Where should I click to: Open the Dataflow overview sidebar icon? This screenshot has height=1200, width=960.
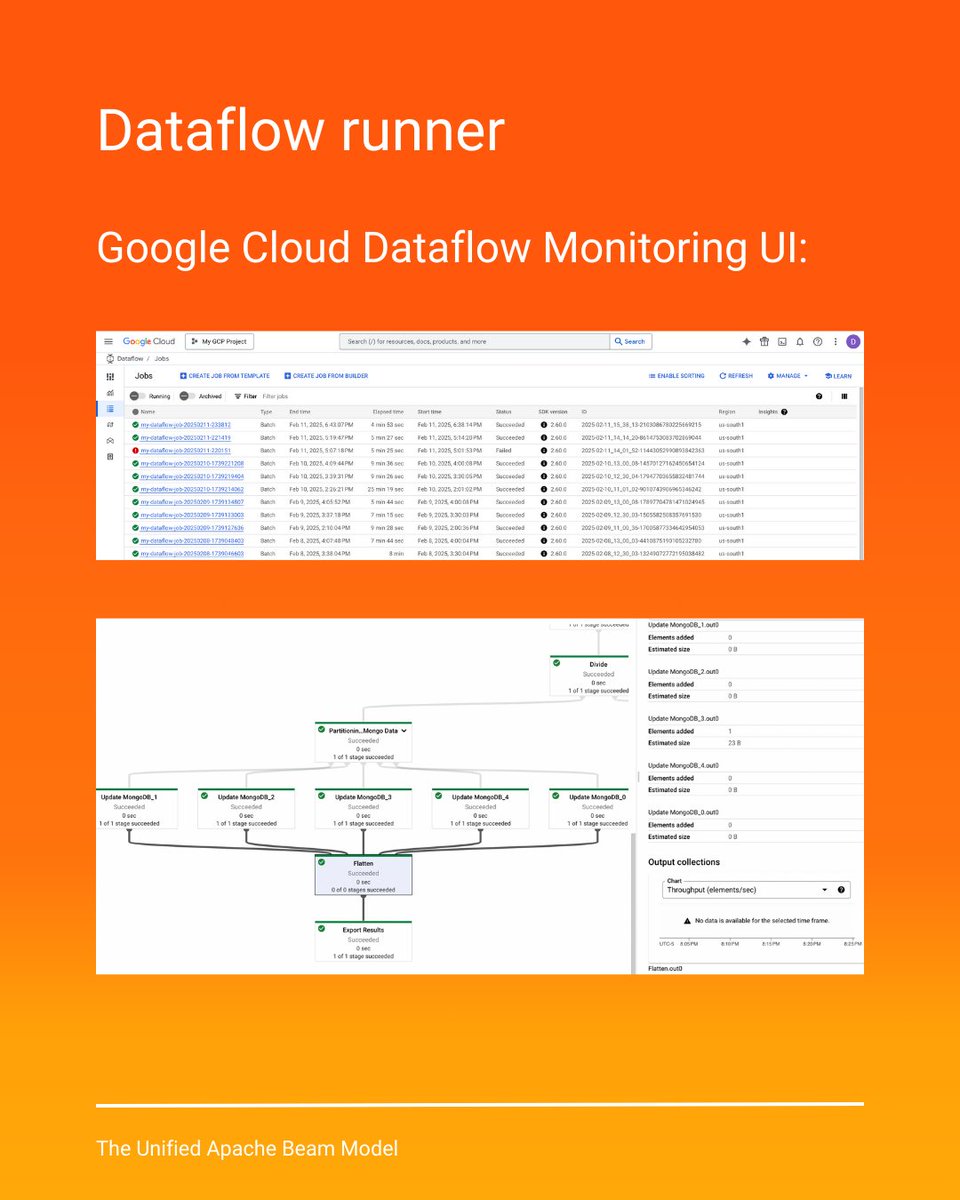point(110,376)
